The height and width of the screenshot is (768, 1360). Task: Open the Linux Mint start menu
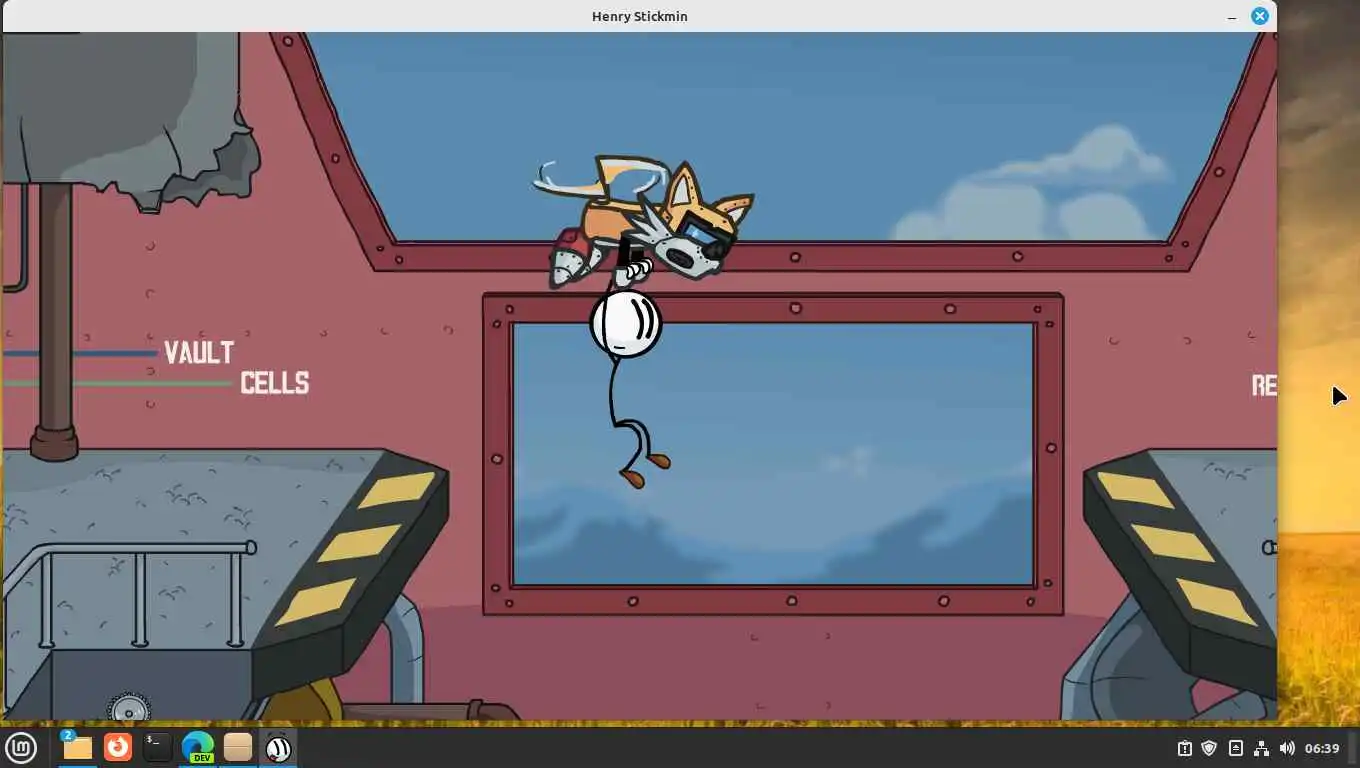click(x=21, y=747)
